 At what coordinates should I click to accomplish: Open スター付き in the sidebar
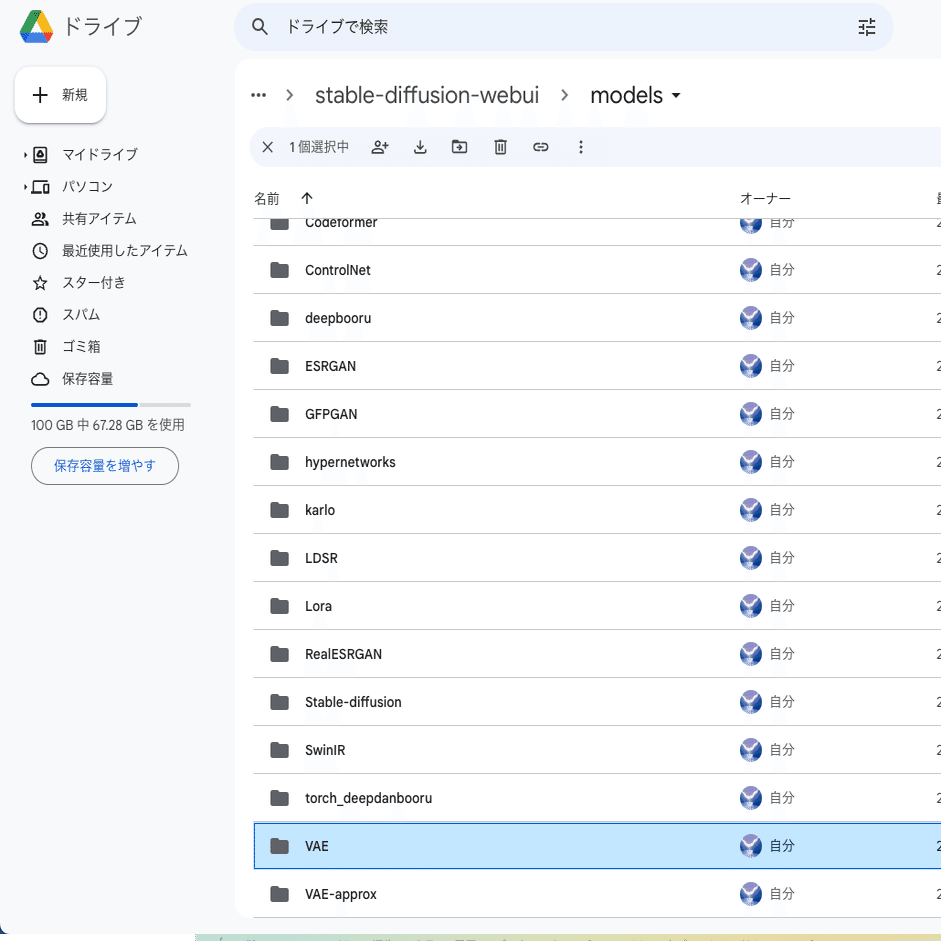point(94,283)
